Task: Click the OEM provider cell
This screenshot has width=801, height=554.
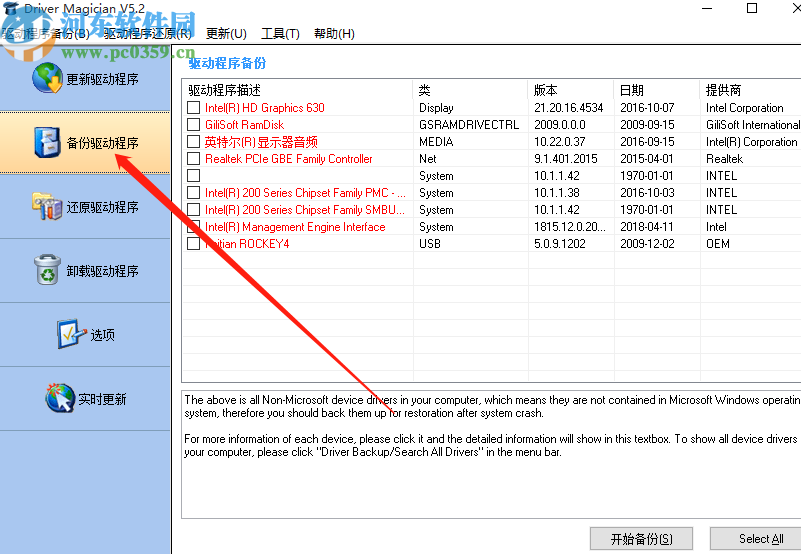Action: pos(718,244)
